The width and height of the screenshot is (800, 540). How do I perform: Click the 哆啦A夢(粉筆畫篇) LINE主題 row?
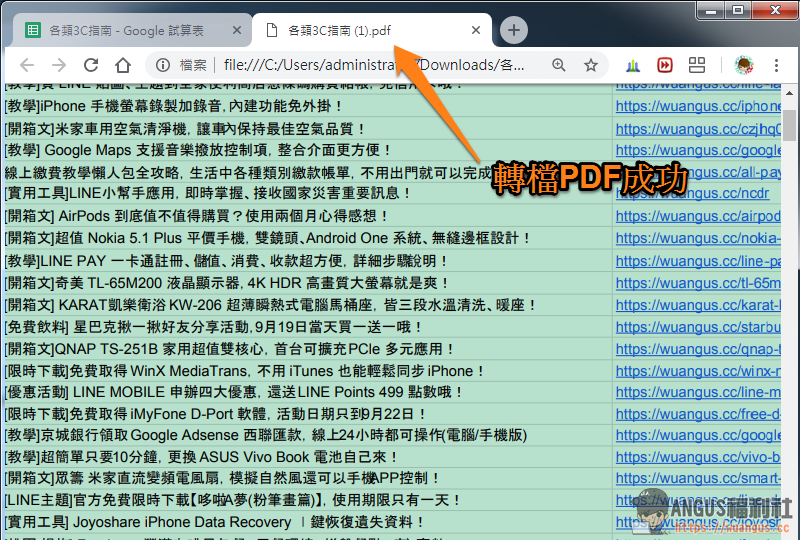point(233,500)
